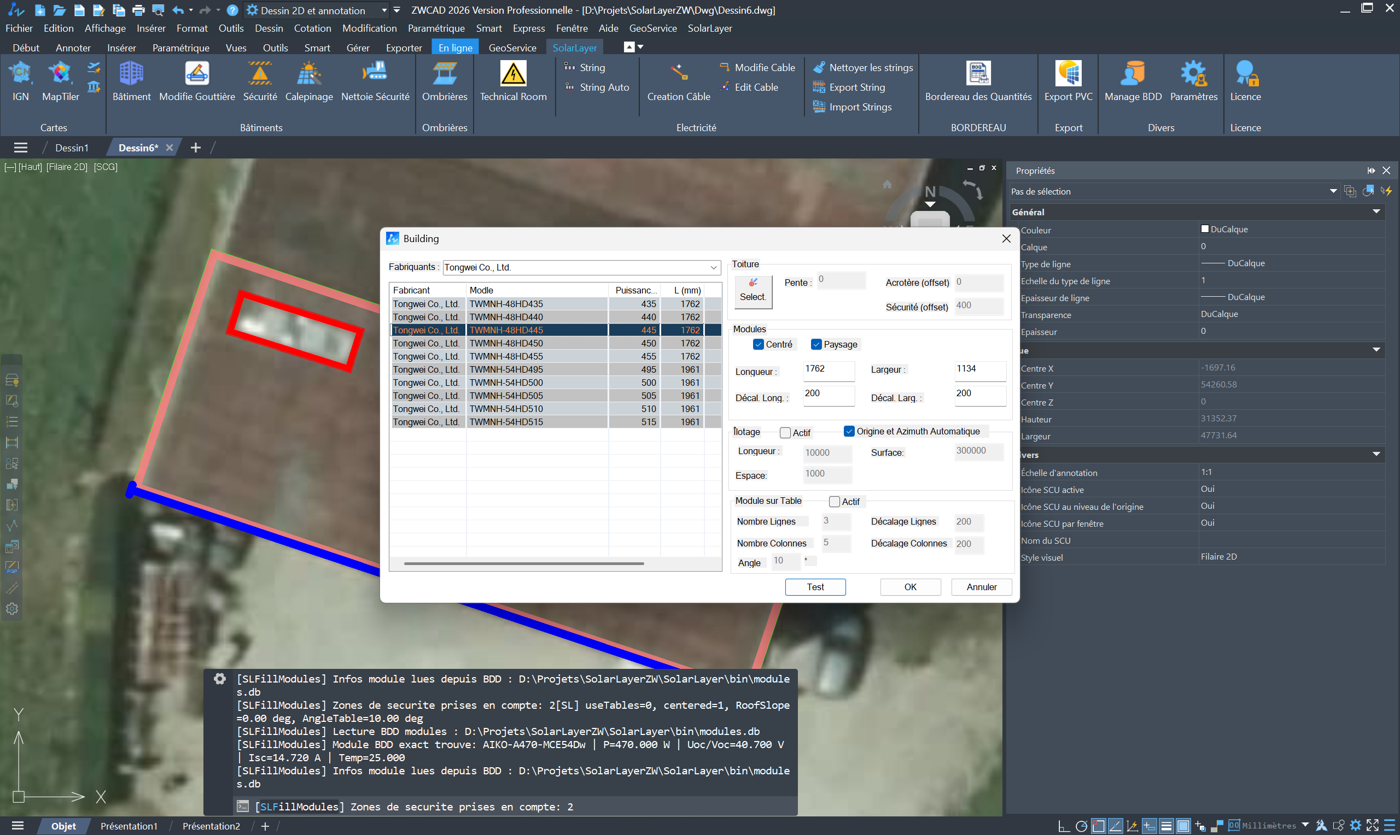This screenshot has width=1400, height=835.
Task: Launch the Export PVC tool
Action: tap(1068, 81)
